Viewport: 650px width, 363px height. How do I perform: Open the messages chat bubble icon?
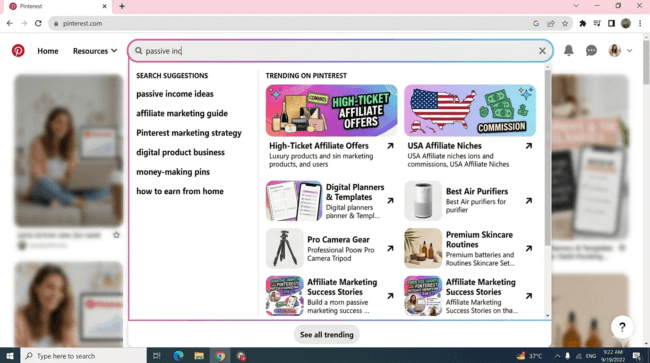tap(591, 51)
